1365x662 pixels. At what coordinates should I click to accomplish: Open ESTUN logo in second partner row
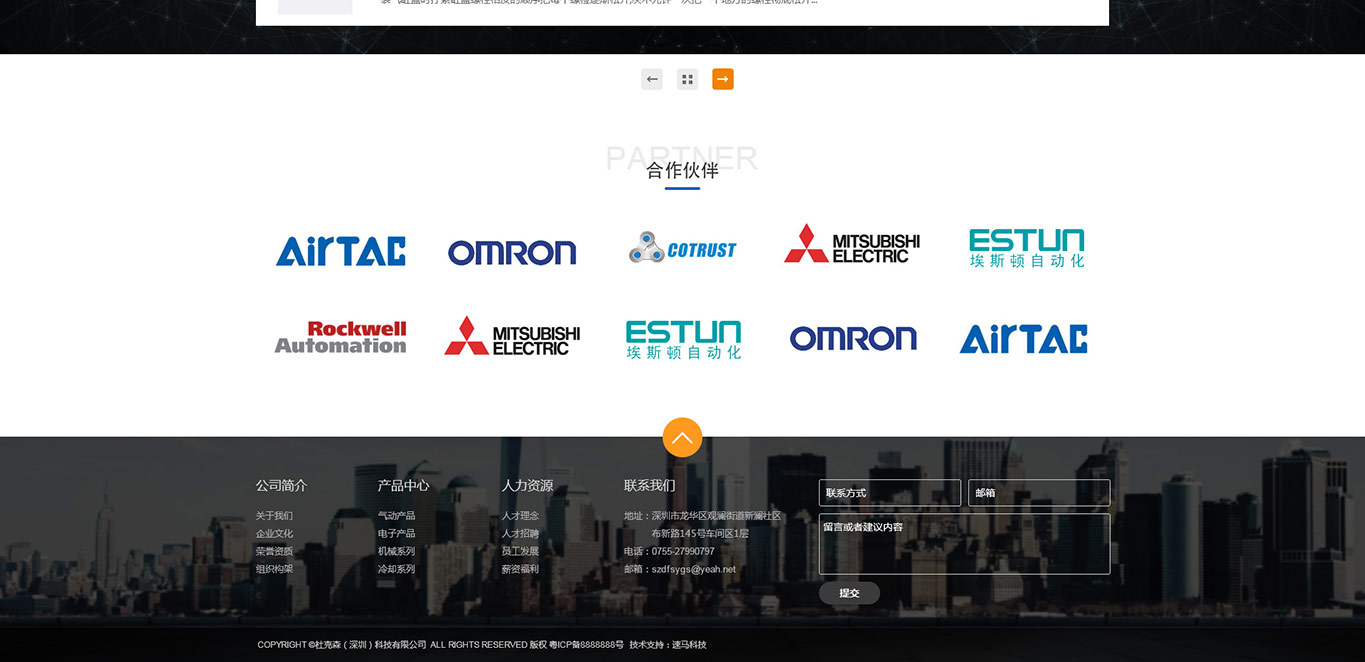[684, 339]
